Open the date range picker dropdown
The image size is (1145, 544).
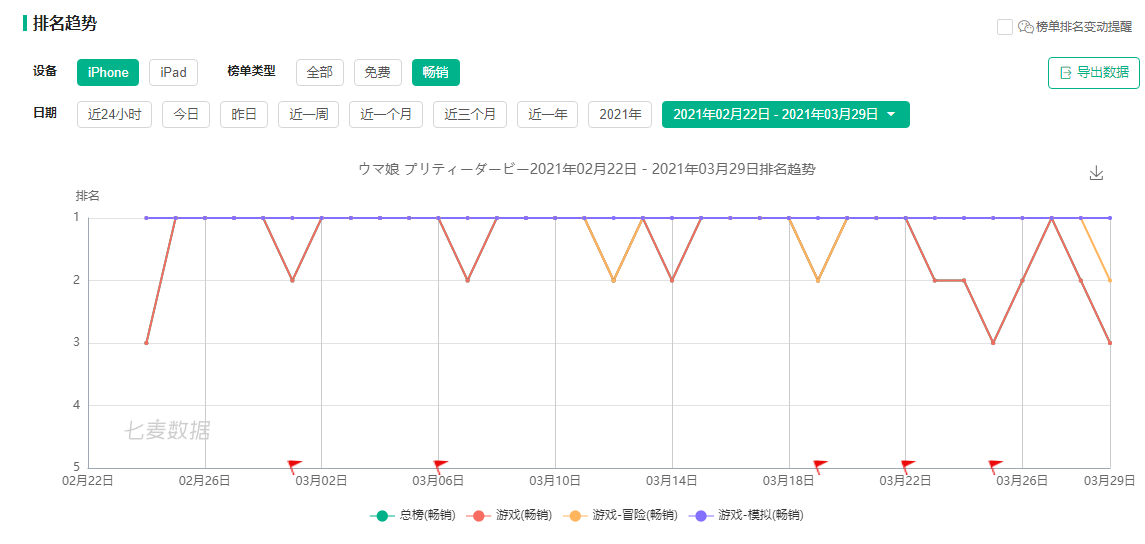tap(786, 115)
